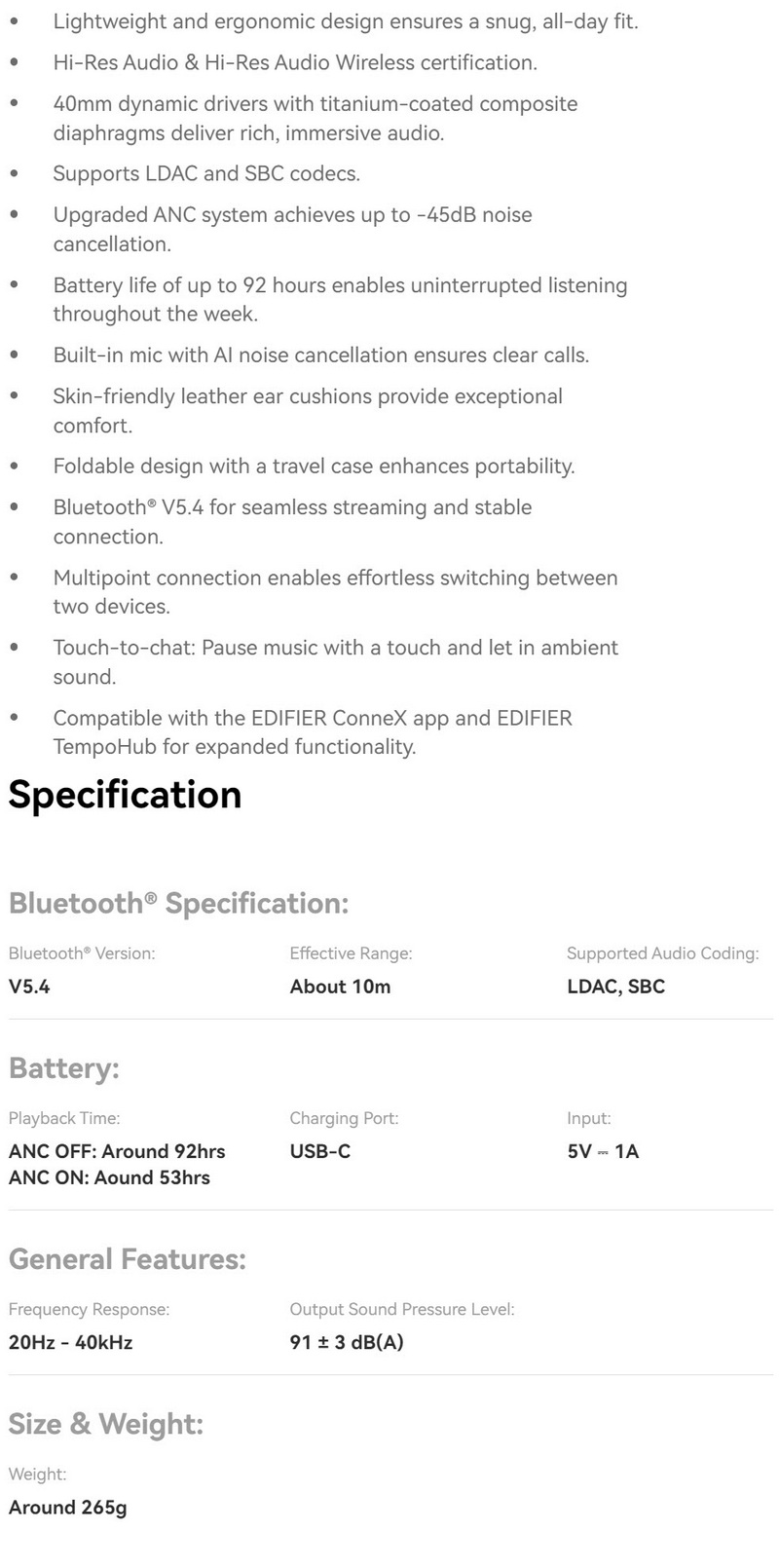This screenshot has height=1568, width=779.
Task: Click the ANC OFF: Around 92hrs text
Action: point(117,1151)
